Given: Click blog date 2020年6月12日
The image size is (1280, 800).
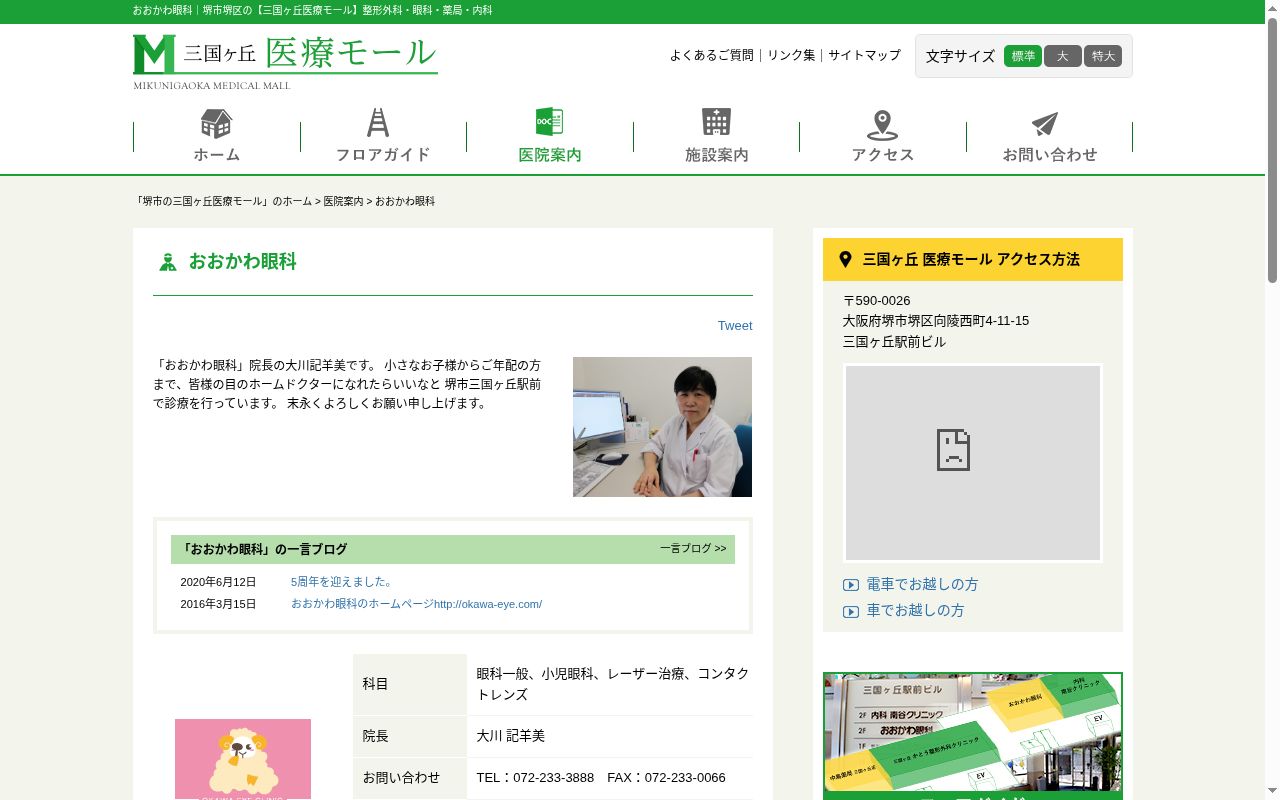Looking at the screenshot, I should pyautogui.click(x=218, y=582).
